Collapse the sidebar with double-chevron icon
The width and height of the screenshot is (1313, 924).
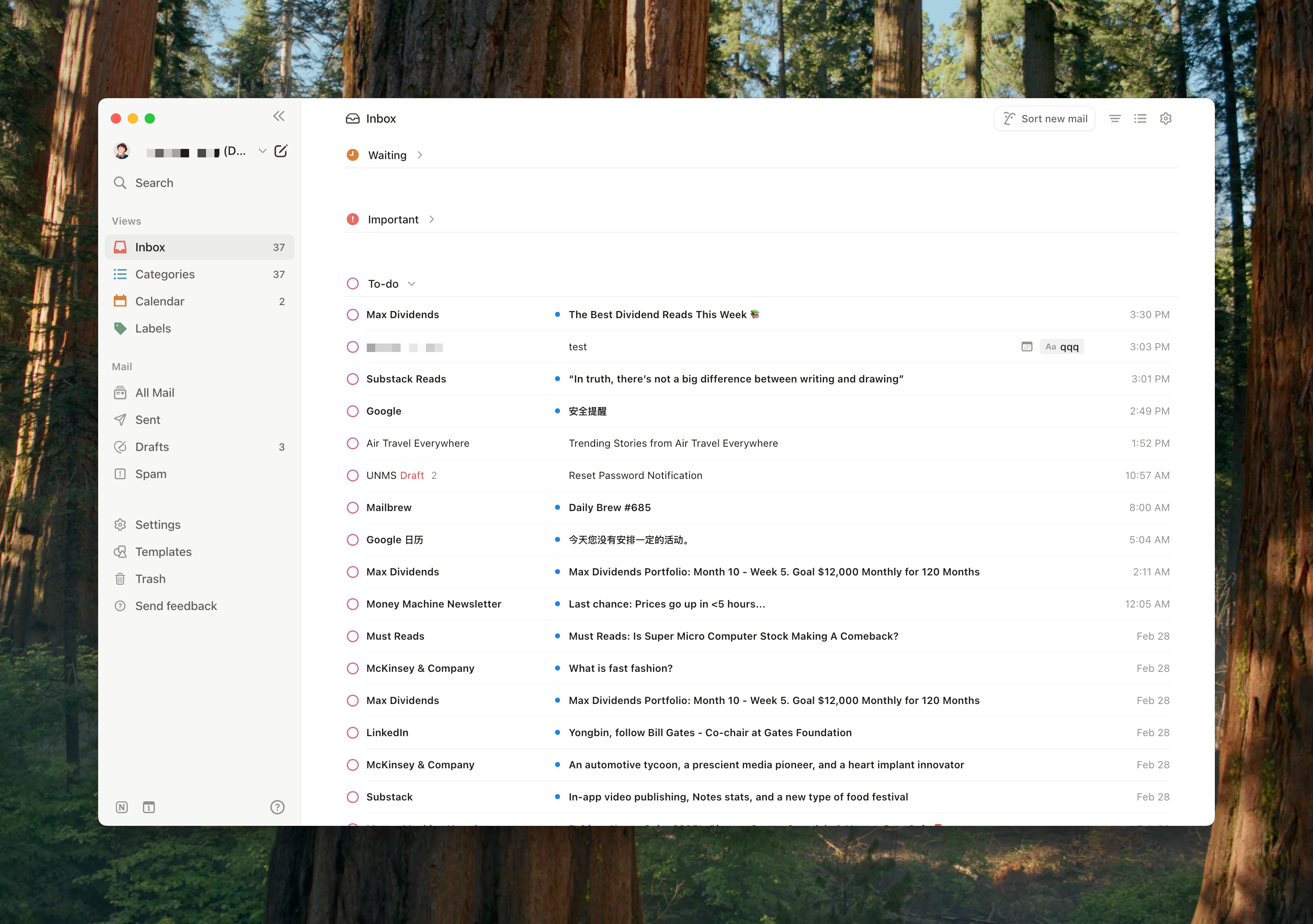(278, 117)
